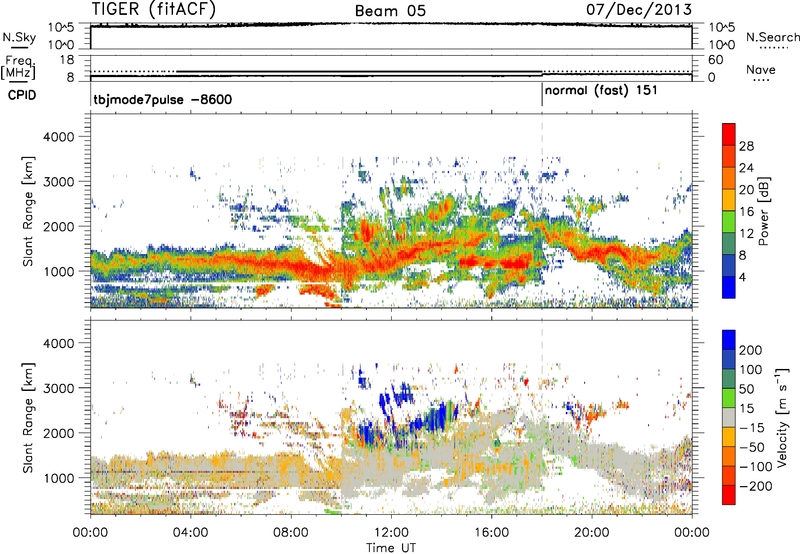
Task: Click the '4000' tick of the power panel
Action: [x=58, y=137]
